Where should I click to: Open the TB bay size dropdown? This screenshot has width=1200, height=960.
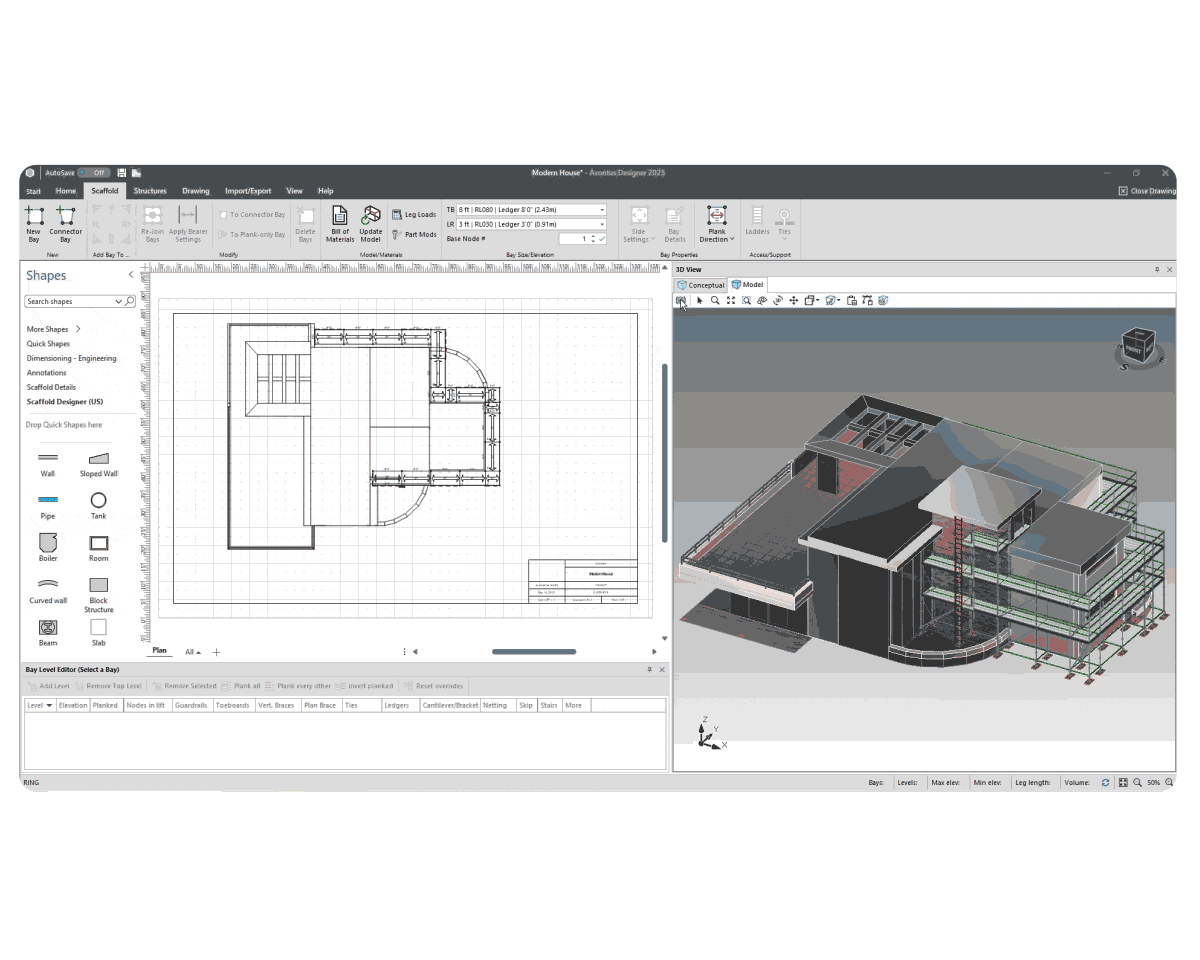[602, 210]
